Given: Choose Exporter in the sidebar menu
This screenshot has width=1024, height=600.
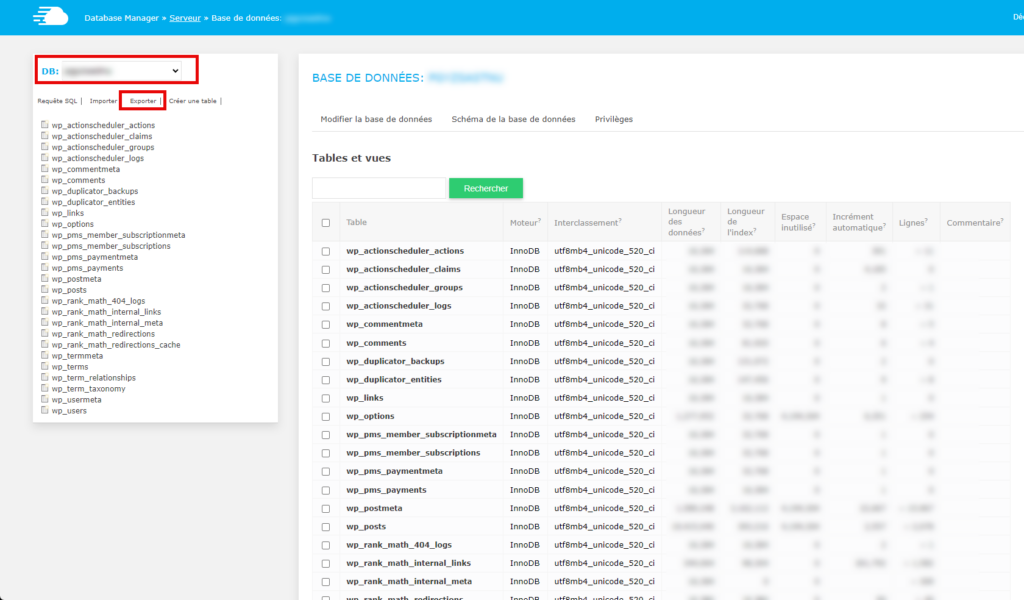Looking at the screenshot, I should point(143,101).
